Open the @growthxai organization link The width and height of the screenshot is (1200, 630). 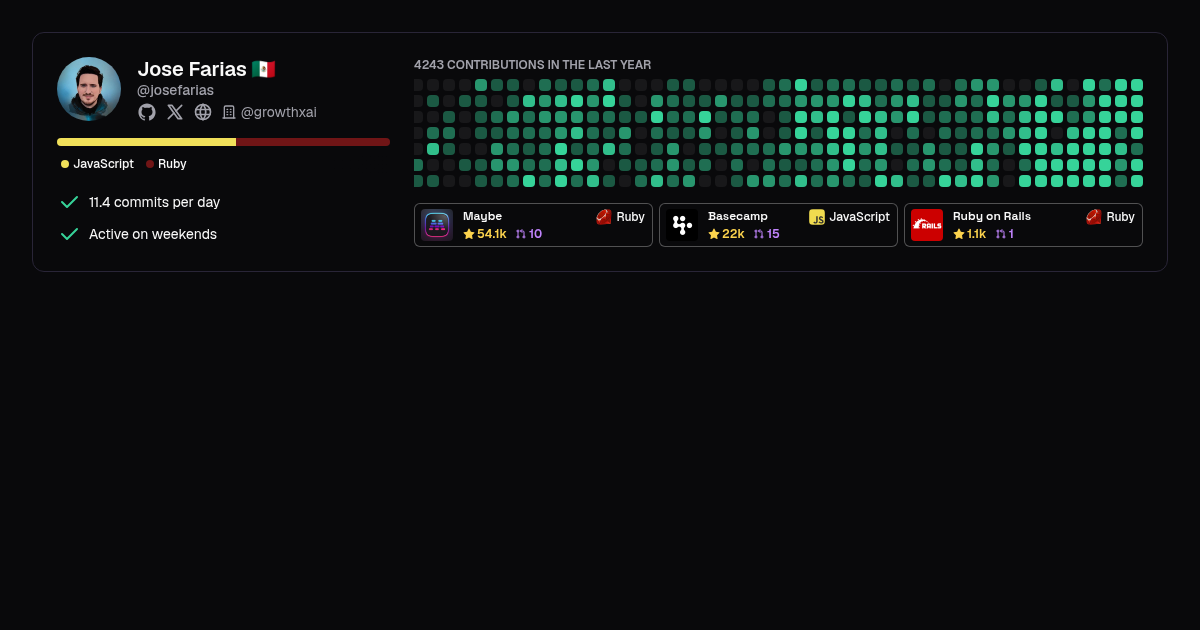[279, 112]
